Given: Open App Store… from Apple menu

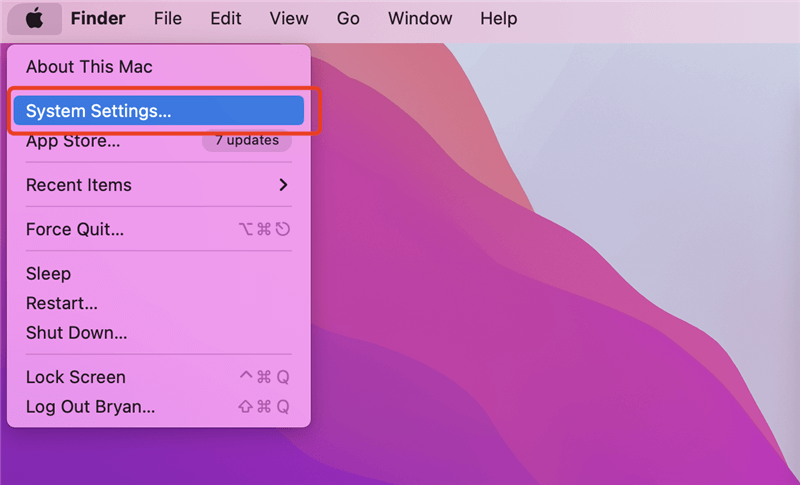Looking at the screenshot, I should [159, 140].
